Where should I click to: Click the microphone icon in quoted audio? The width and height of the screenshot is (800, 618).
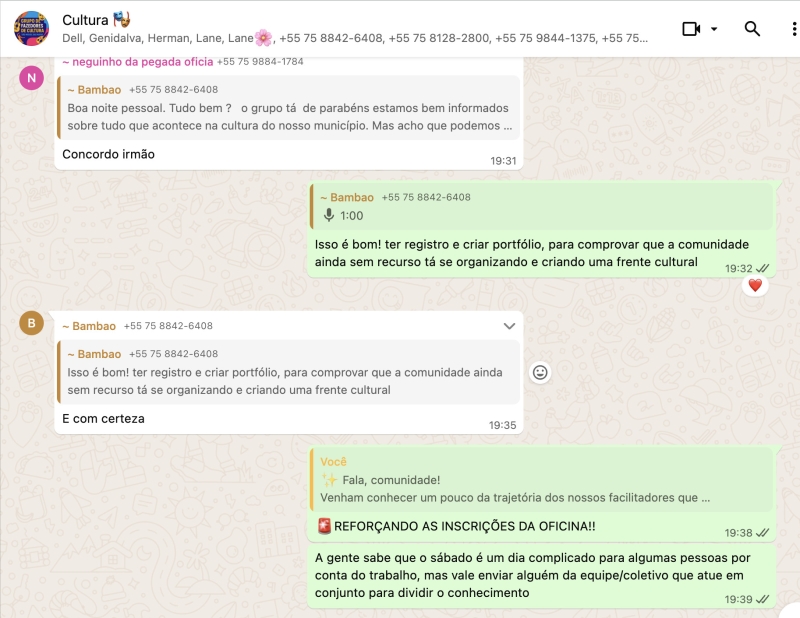tap(328, 215)
